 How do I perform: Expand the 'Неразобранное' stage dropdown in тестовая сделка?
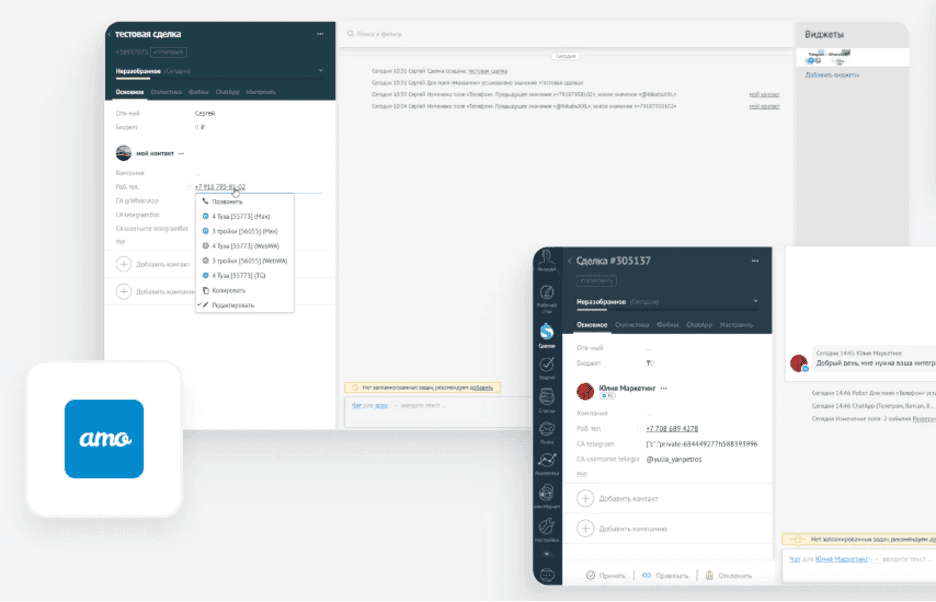(x=321, y=70)
